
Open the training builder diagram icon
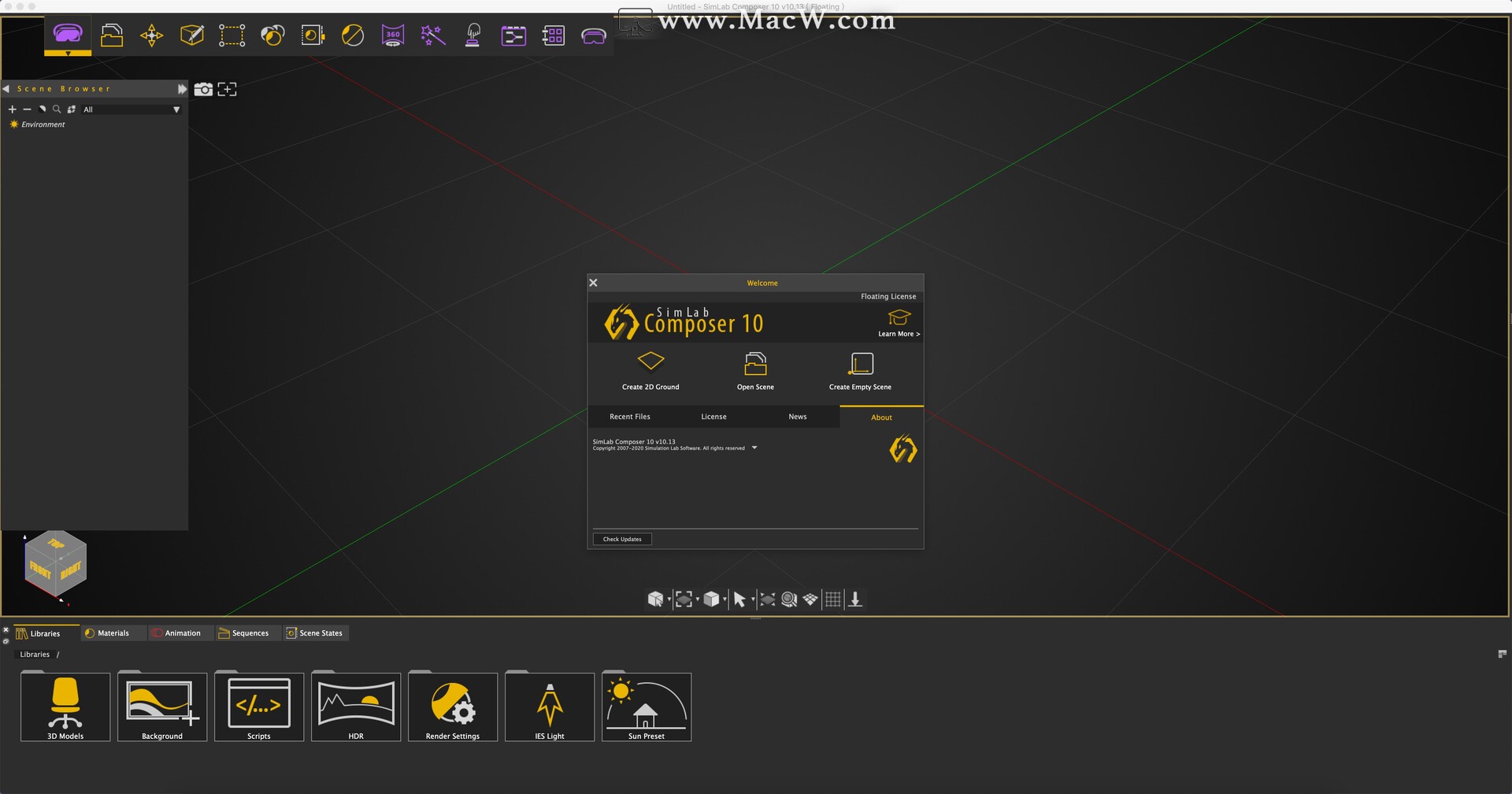point(513,35)
